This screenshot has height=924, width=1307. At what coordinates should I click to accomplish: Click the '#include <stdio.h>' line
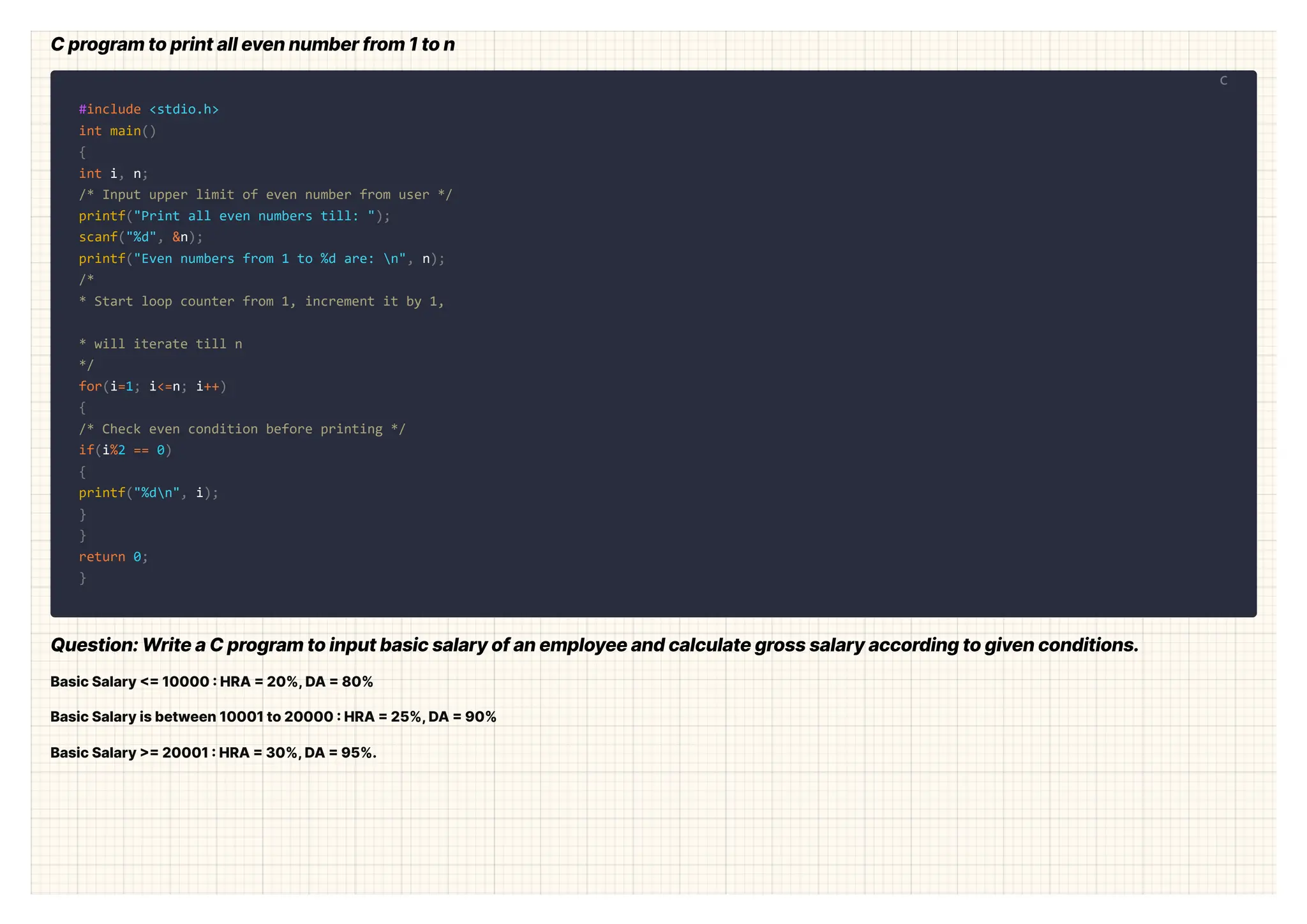click(149, 109)
